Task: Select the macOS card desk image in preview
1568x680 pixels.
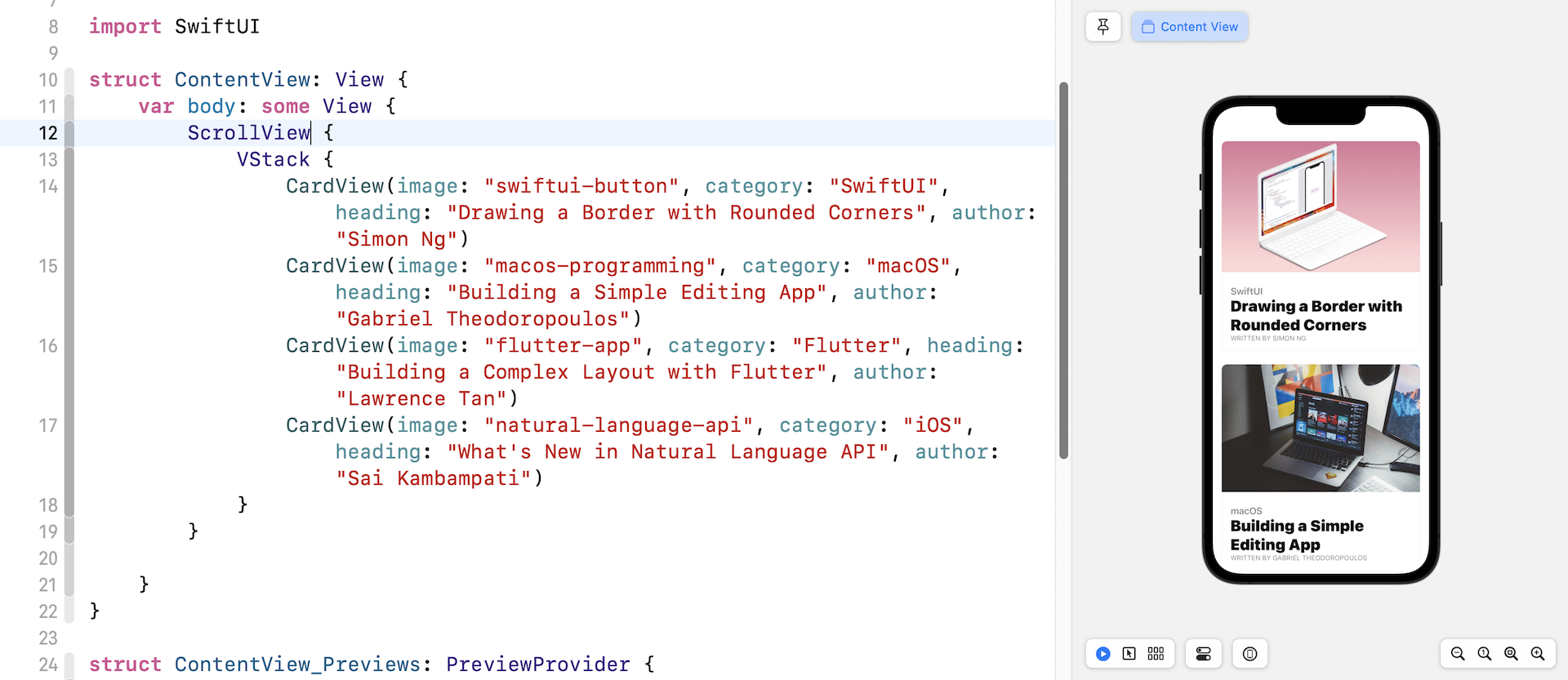Action: (1321, 428)
